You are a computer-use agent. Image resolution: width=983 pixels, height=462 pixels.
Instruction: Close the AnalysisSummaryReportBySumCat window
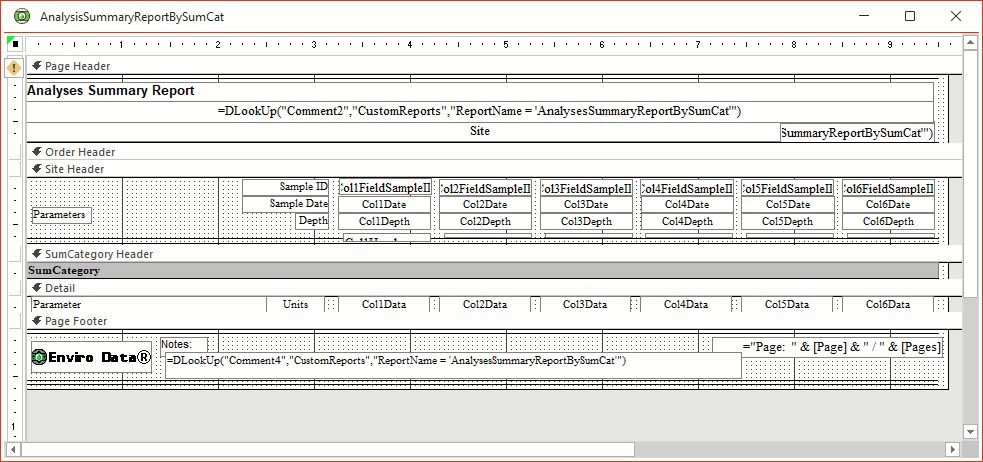[955, 16]
